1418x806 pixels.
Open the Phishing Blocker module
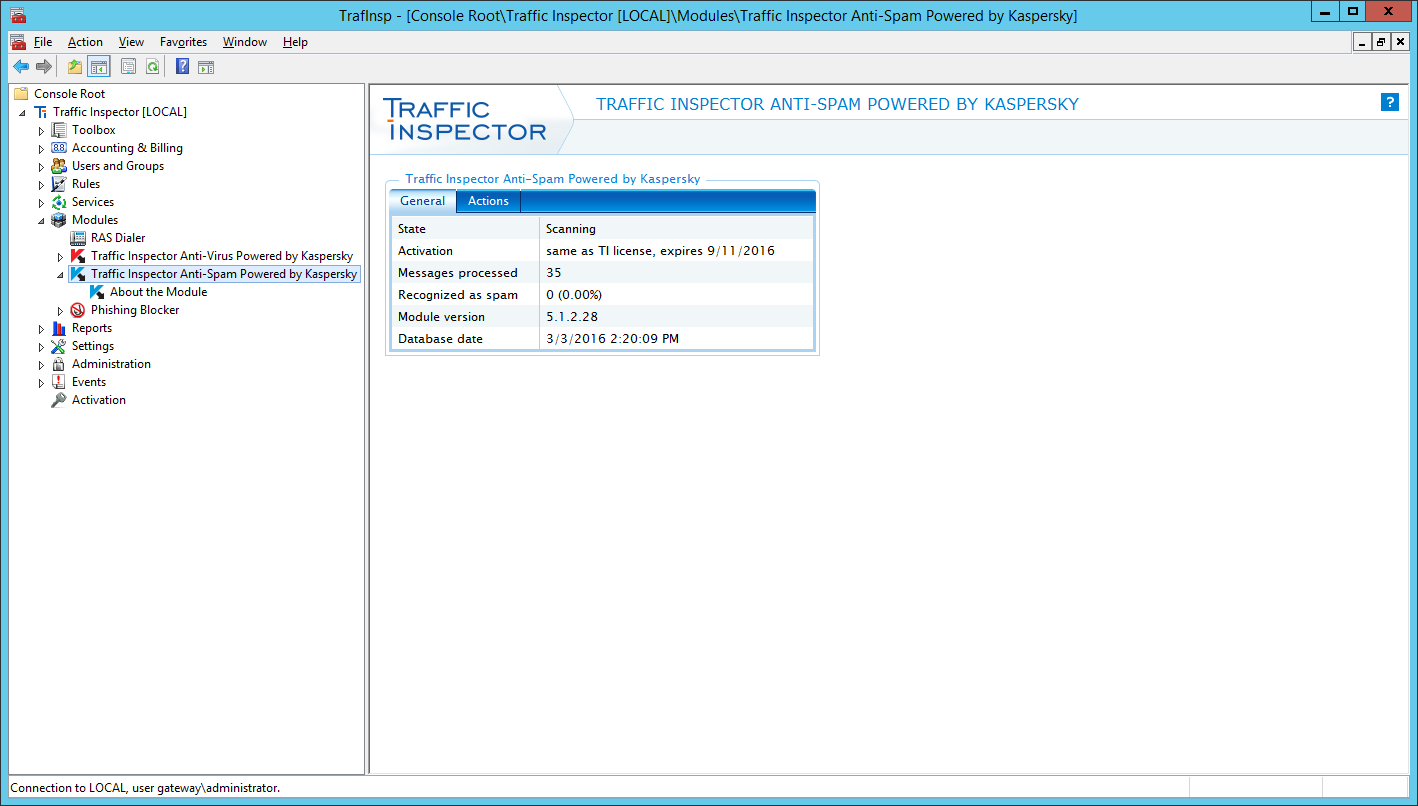134,310
